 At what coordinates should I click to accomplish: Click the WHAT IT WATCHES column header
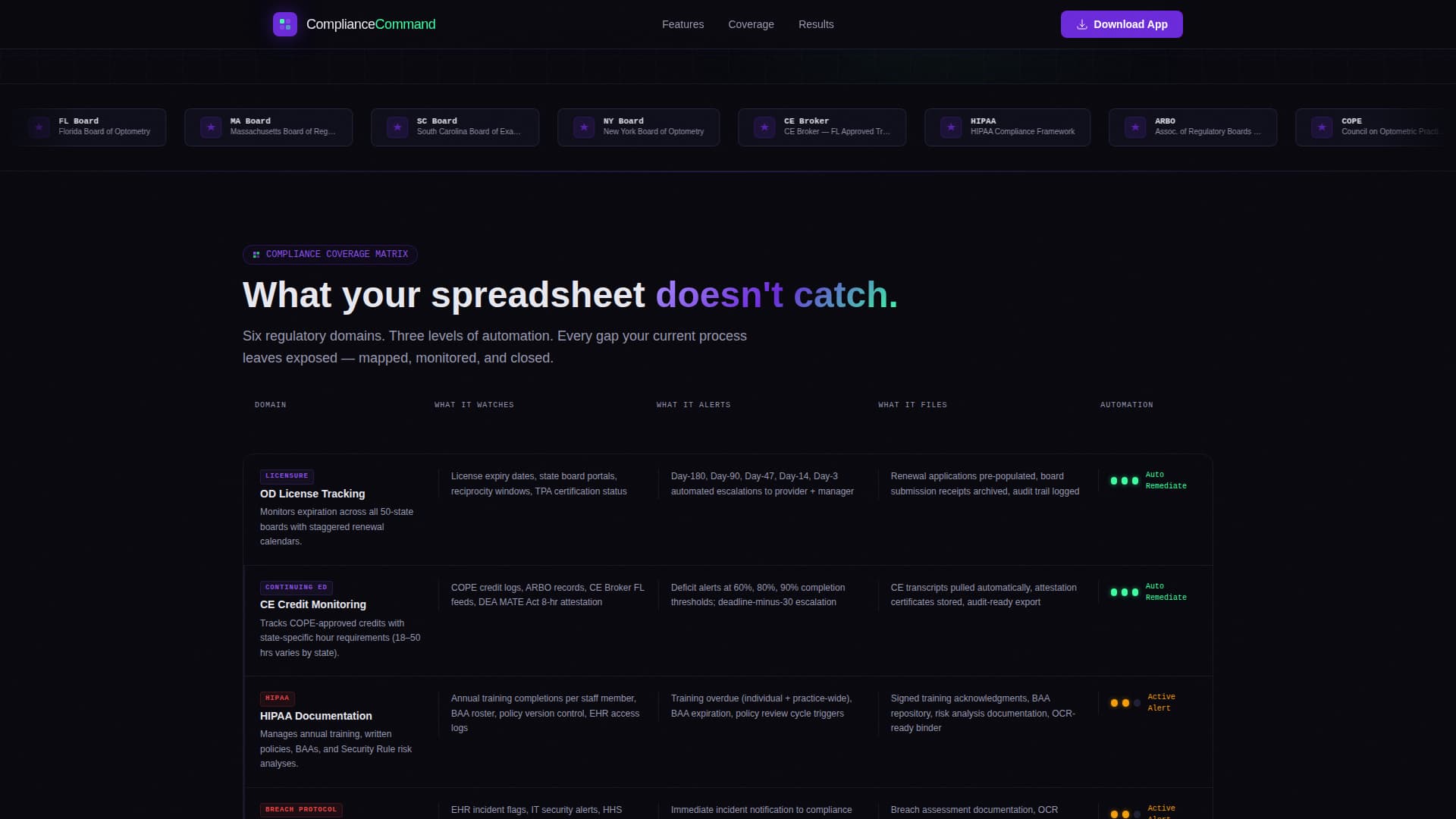pos(474,405)
